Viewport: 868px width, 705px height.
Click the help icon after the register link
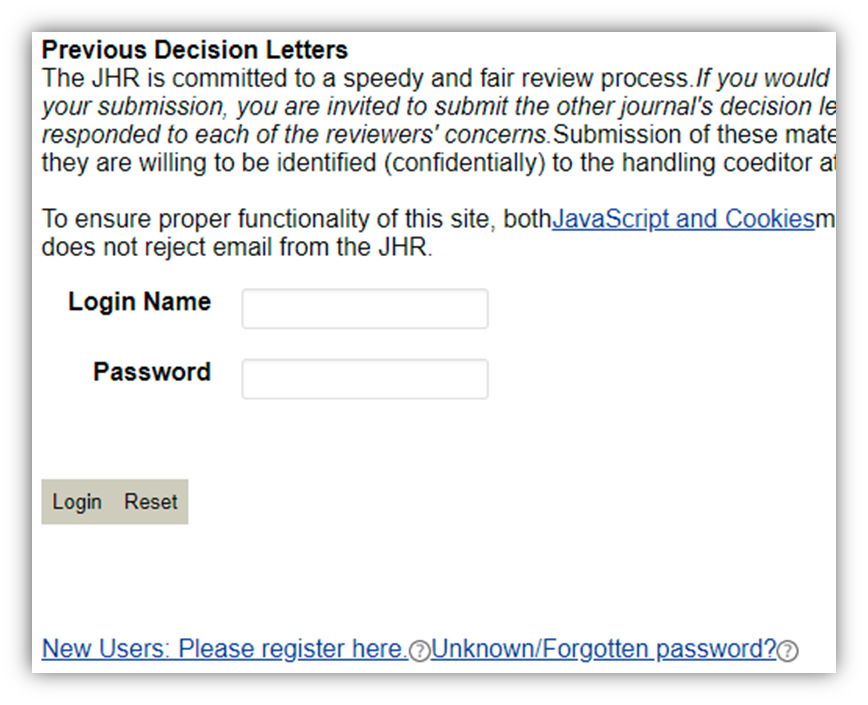[x=420, y=651]
